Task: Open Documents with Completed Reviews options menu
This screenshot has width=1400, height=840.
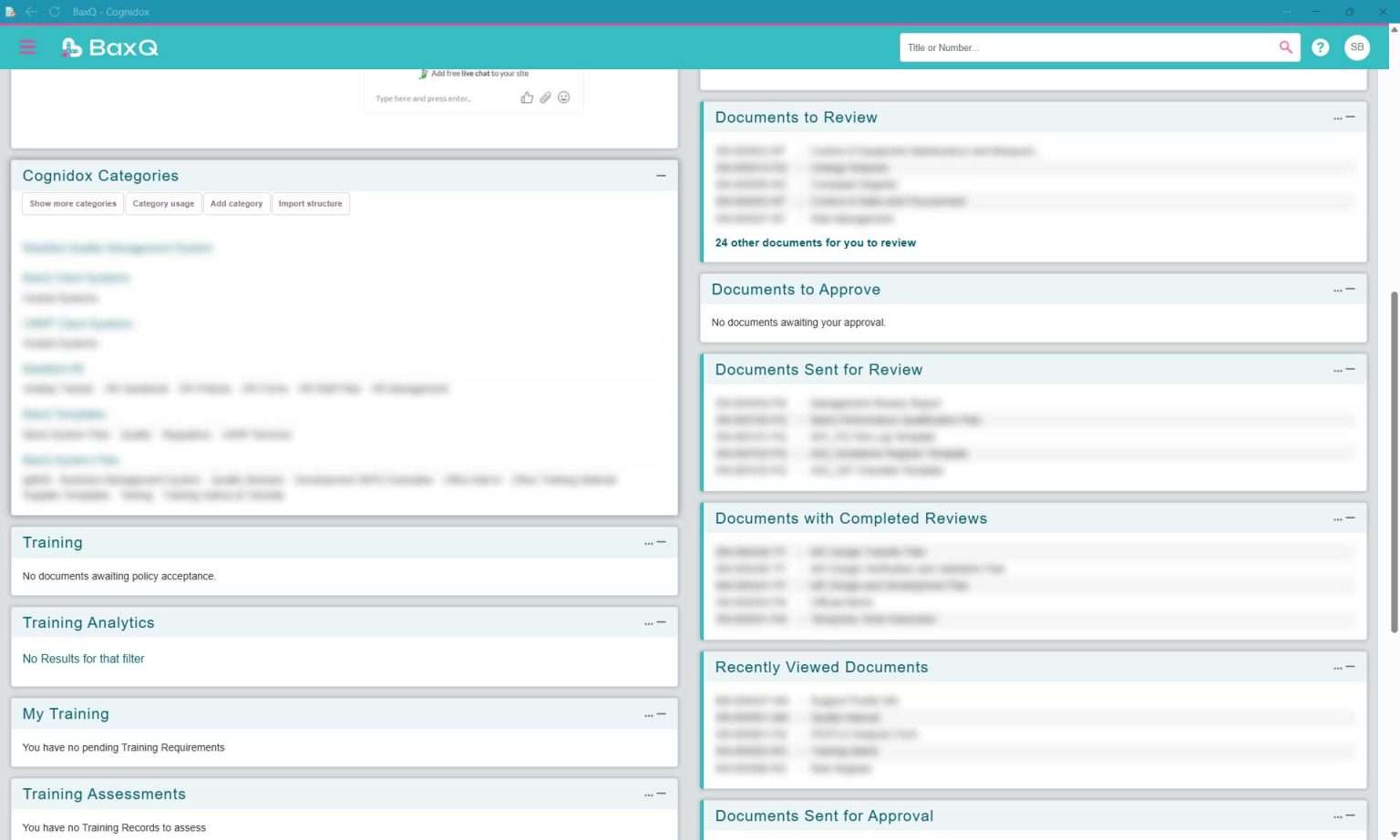Action: [1337, 519]
